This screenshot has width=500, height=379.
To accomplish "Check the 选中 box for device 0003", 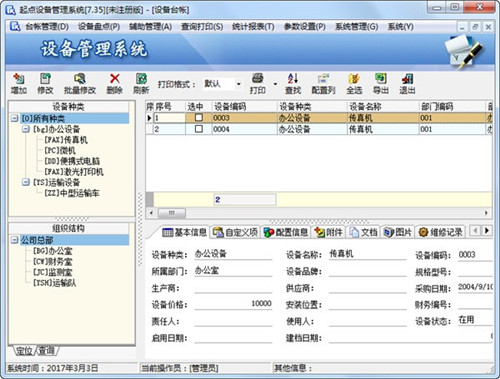I will pos(199,118).
